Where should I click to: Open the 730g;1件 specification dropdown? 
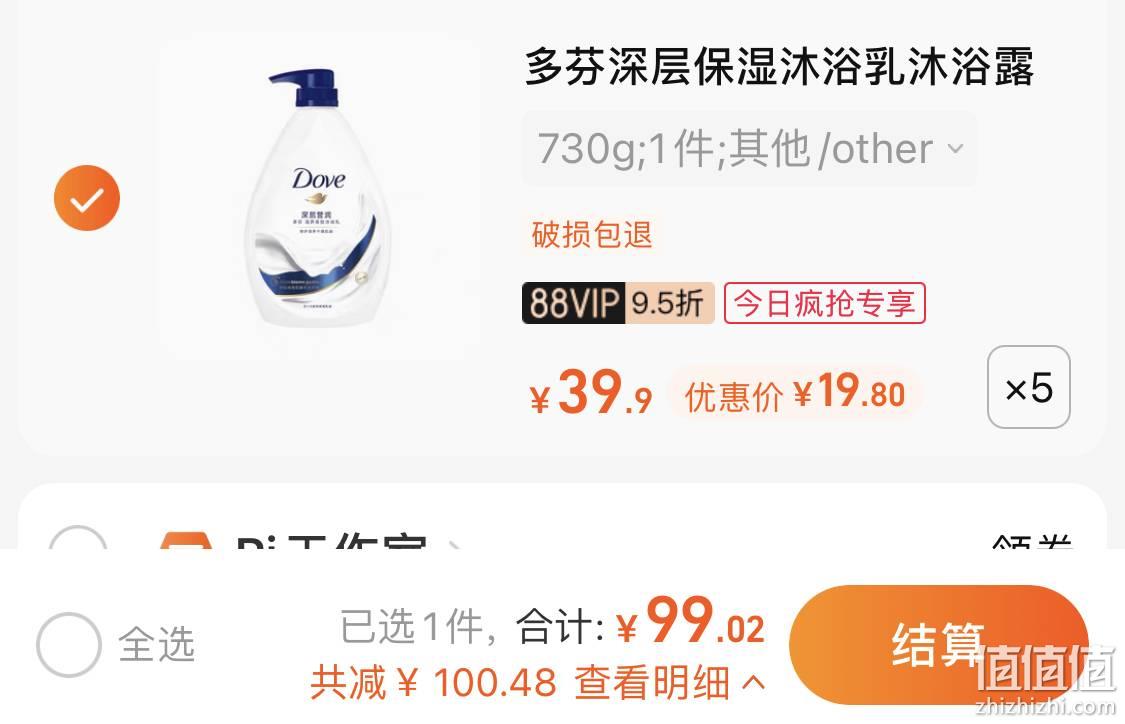[749, 149]
